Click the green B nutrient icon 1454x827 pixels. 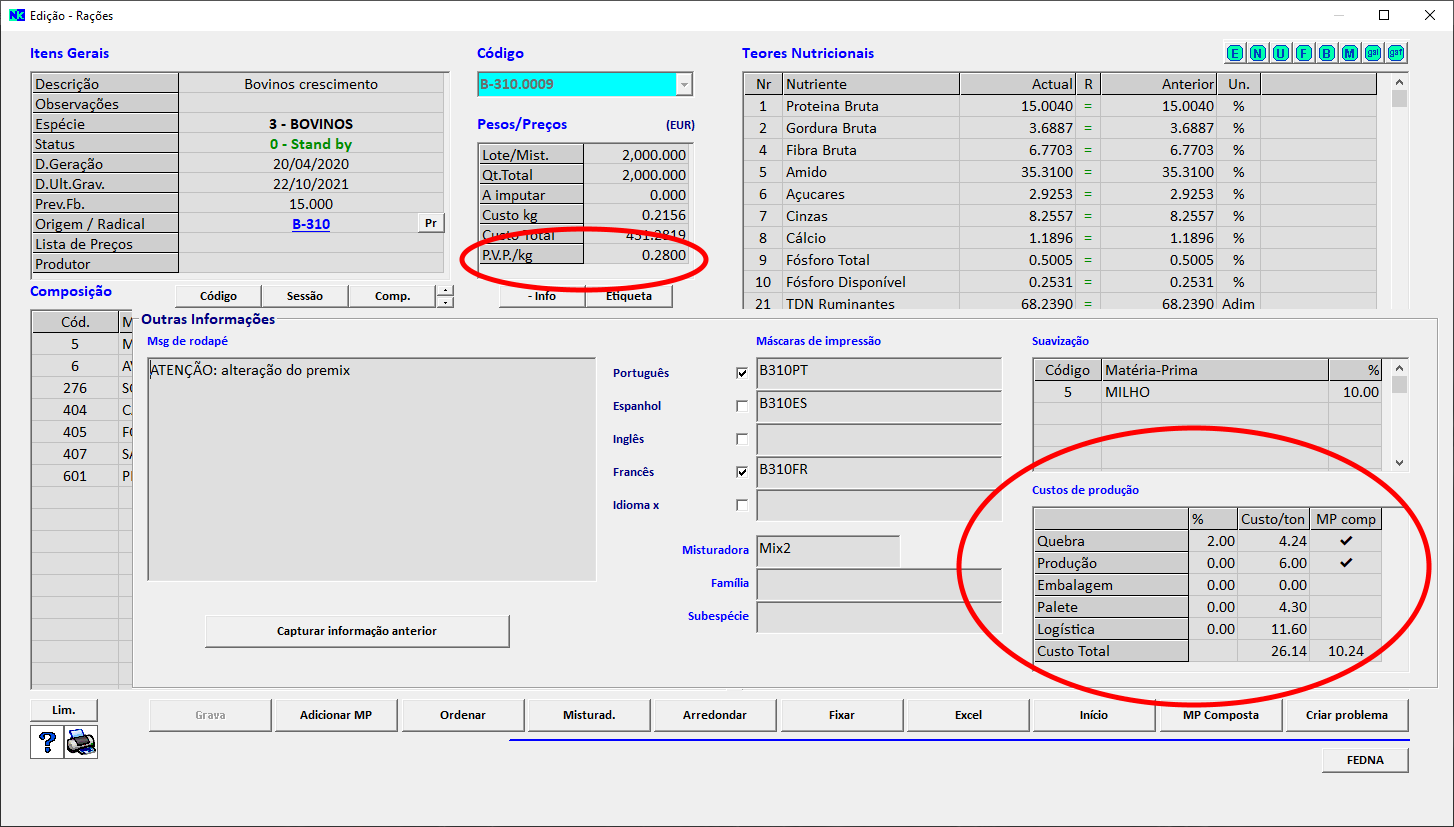pos(1327,53)
